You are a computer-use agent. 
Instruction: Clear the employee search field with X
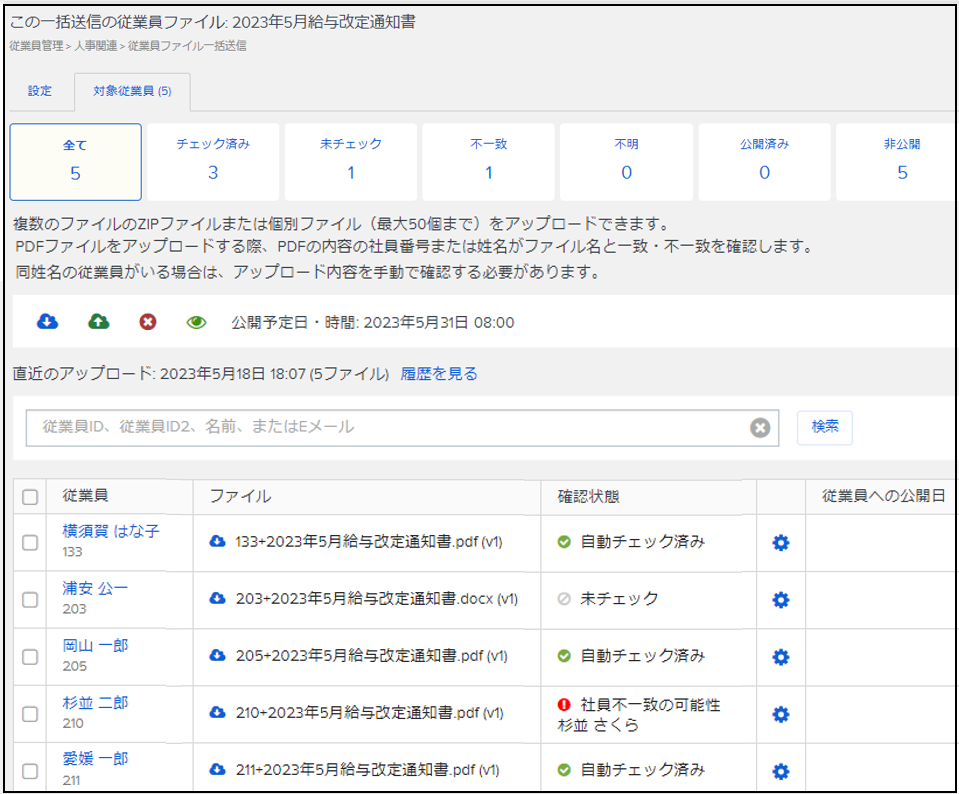760,428
